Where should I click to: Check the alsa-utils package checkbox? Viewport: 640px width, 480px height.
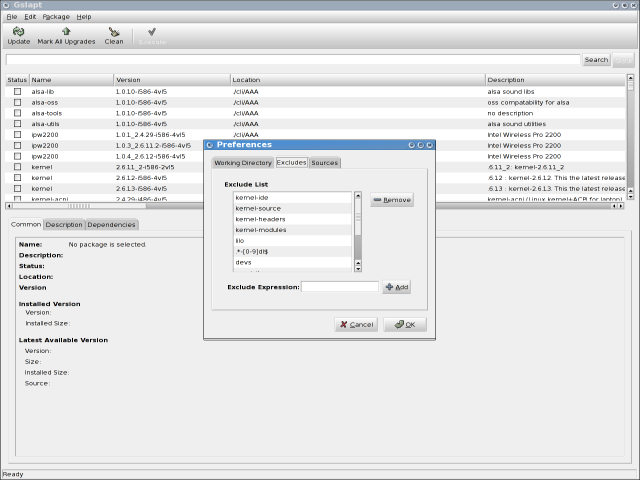pyautogui.click(x=17, y=124)
